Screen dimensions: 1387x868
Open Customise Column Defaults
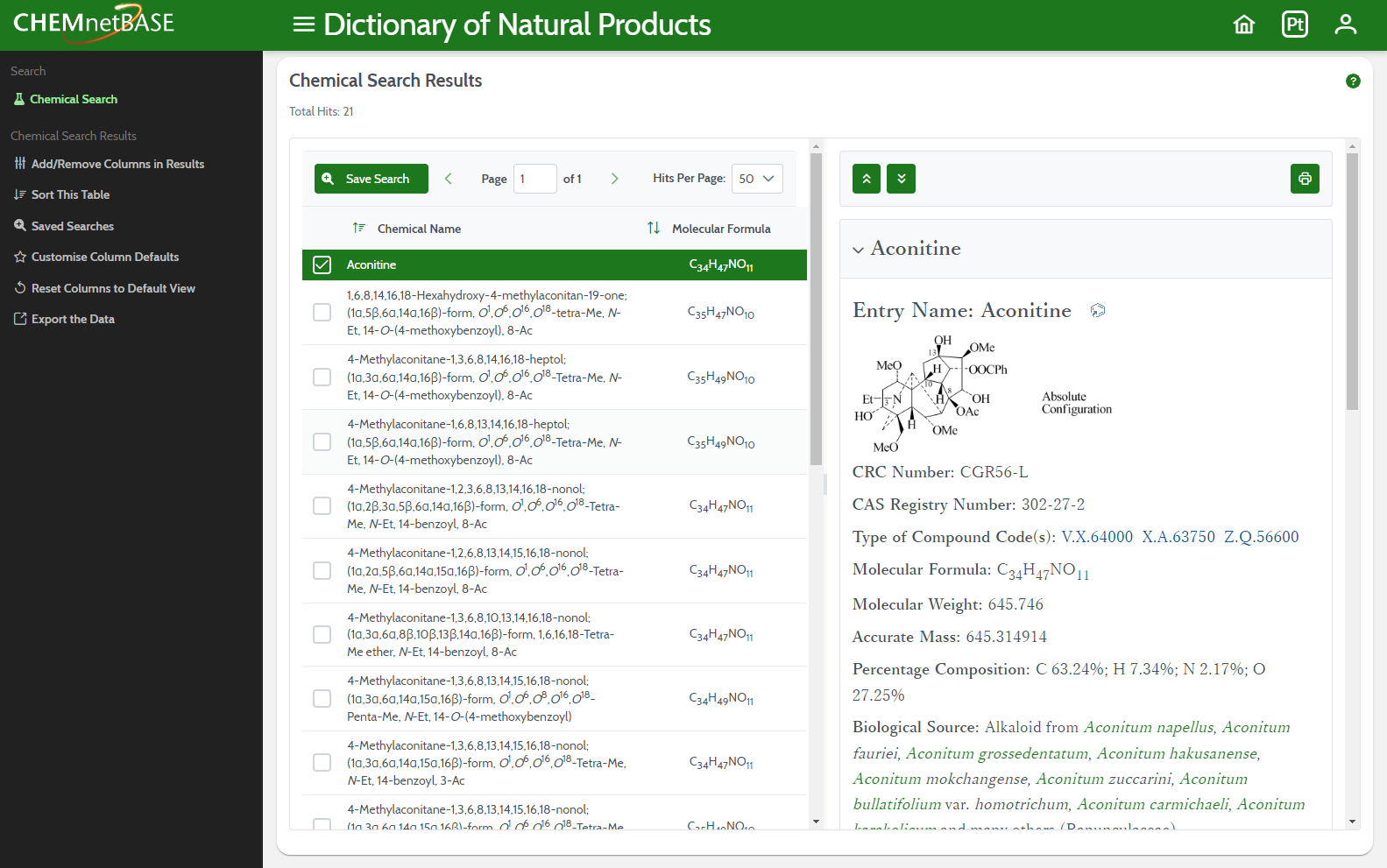pos(96,257)
